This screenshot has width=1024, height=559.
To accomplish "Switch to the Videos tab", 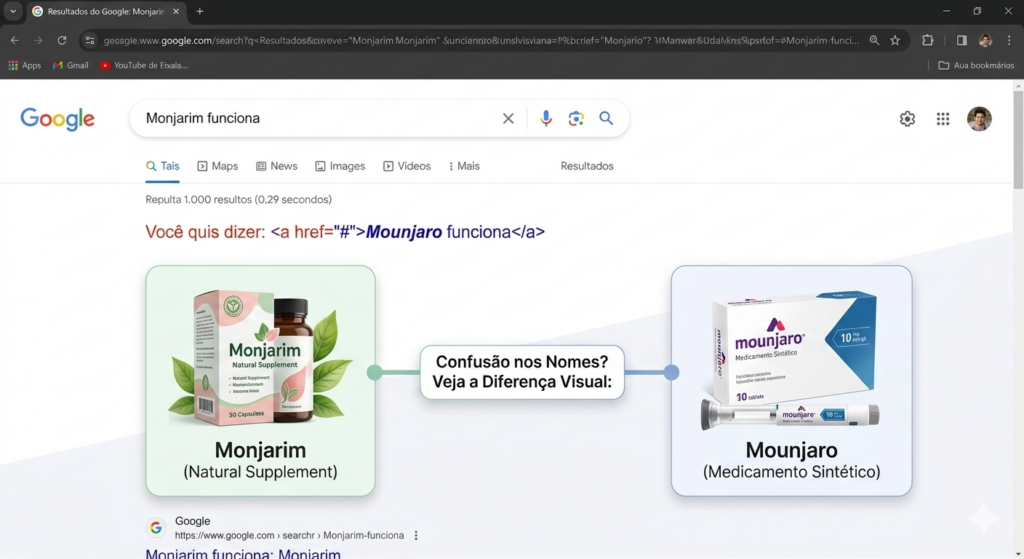I will pos(407,166).
